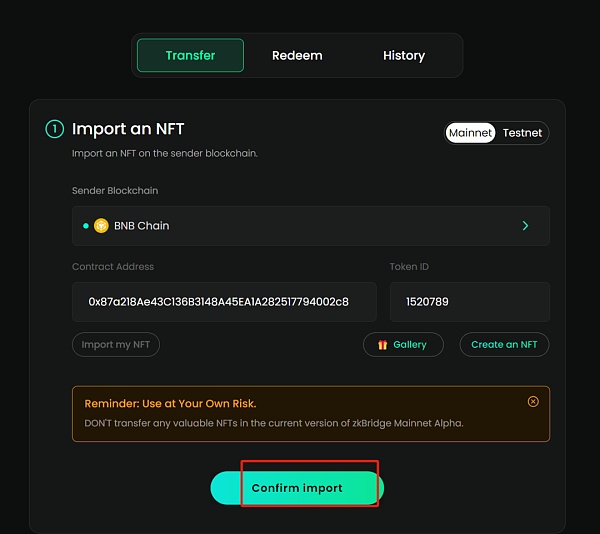Open the Redeem tab

(x=297, y=55)
